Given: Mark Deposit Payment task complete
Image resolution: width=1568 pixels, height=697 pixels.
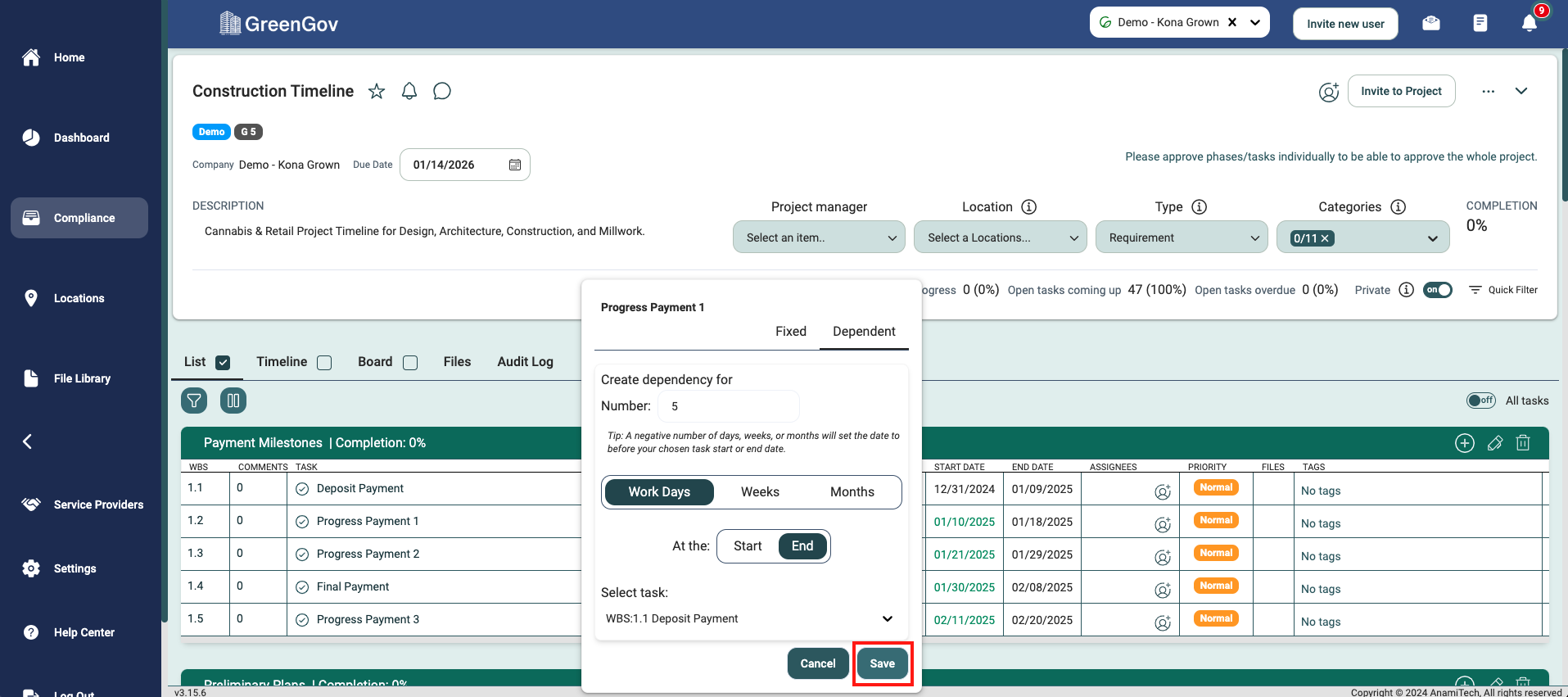Looking at the screenshot, I should point(302,489).
